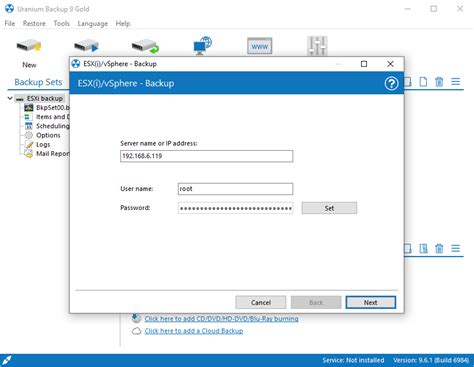
Task: Click the Password field
Action: coord(235,208)
